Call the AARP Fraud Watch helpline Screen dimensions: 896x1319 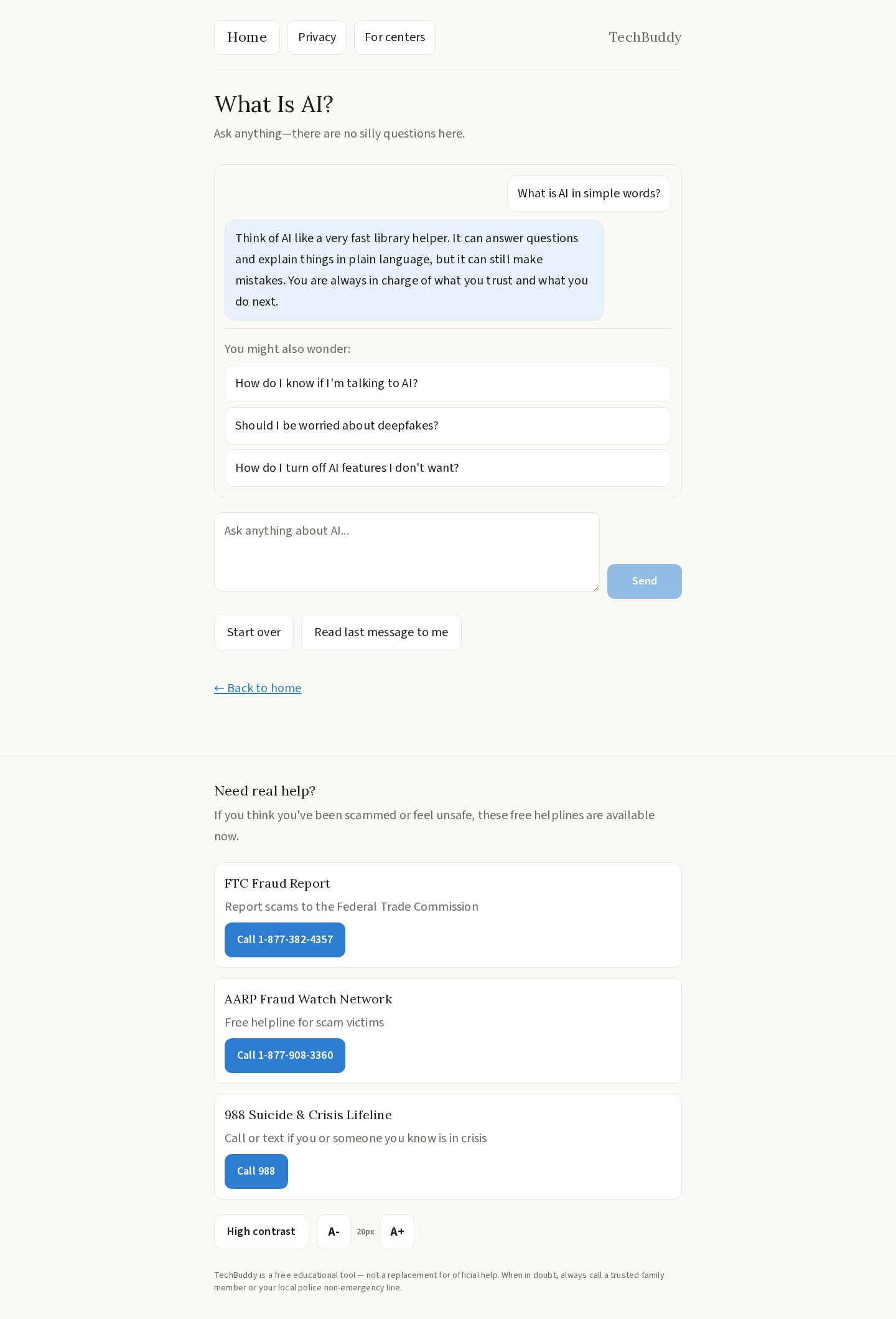285,1056
